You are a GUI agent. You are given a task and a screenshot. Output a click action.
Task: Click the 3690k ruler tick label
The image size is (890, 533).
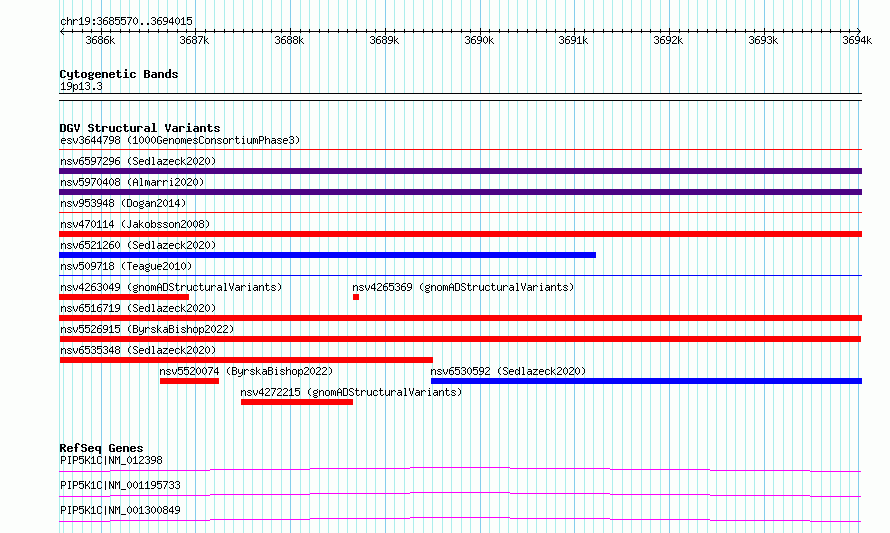479,40
